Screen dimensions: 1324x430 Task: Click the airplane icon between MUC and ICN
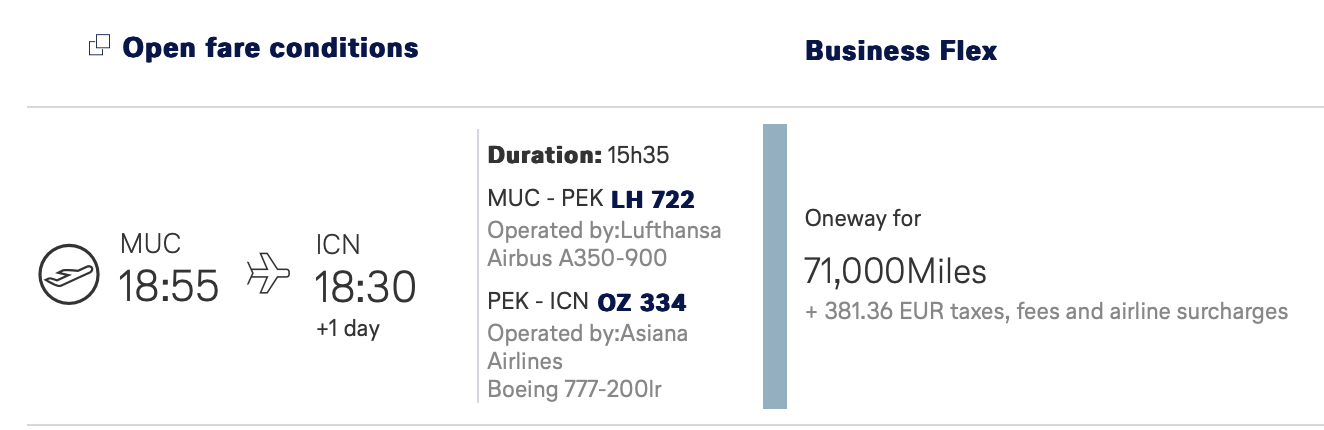pyautogui.click(x=267, y=273)
